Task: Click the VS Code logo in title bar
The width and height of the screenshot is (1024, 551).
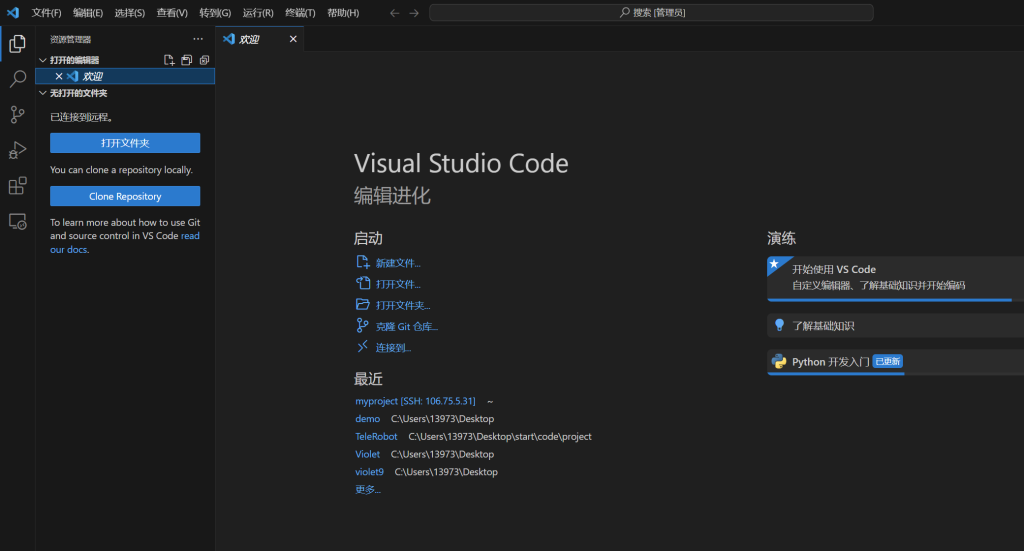Action: click(13, 12)
